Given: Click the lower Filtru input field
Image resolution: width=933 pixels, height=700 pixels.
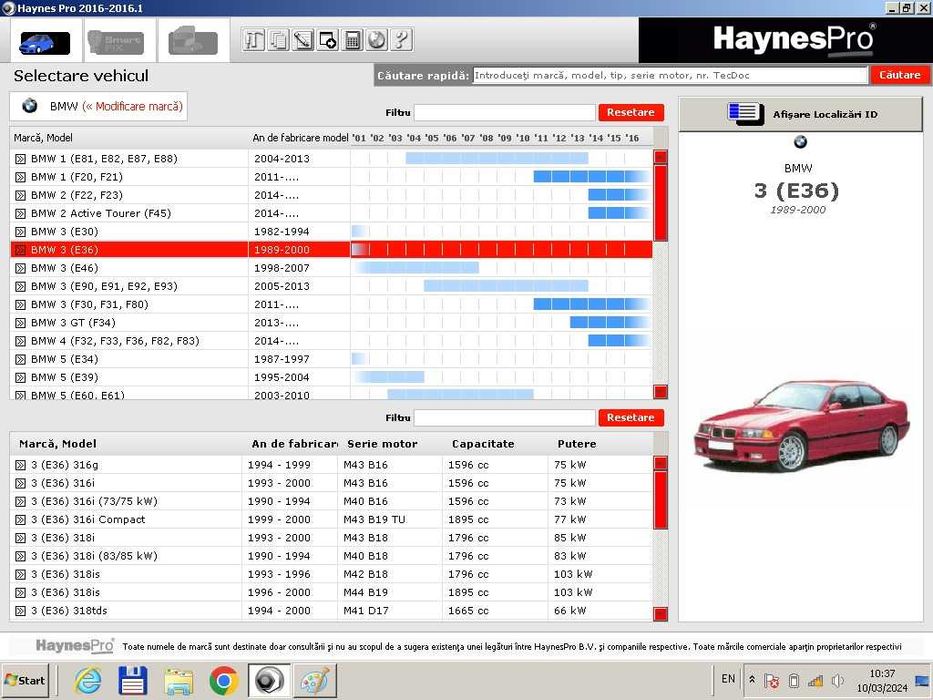Looking at the screenshot, I should pos(505,418).
